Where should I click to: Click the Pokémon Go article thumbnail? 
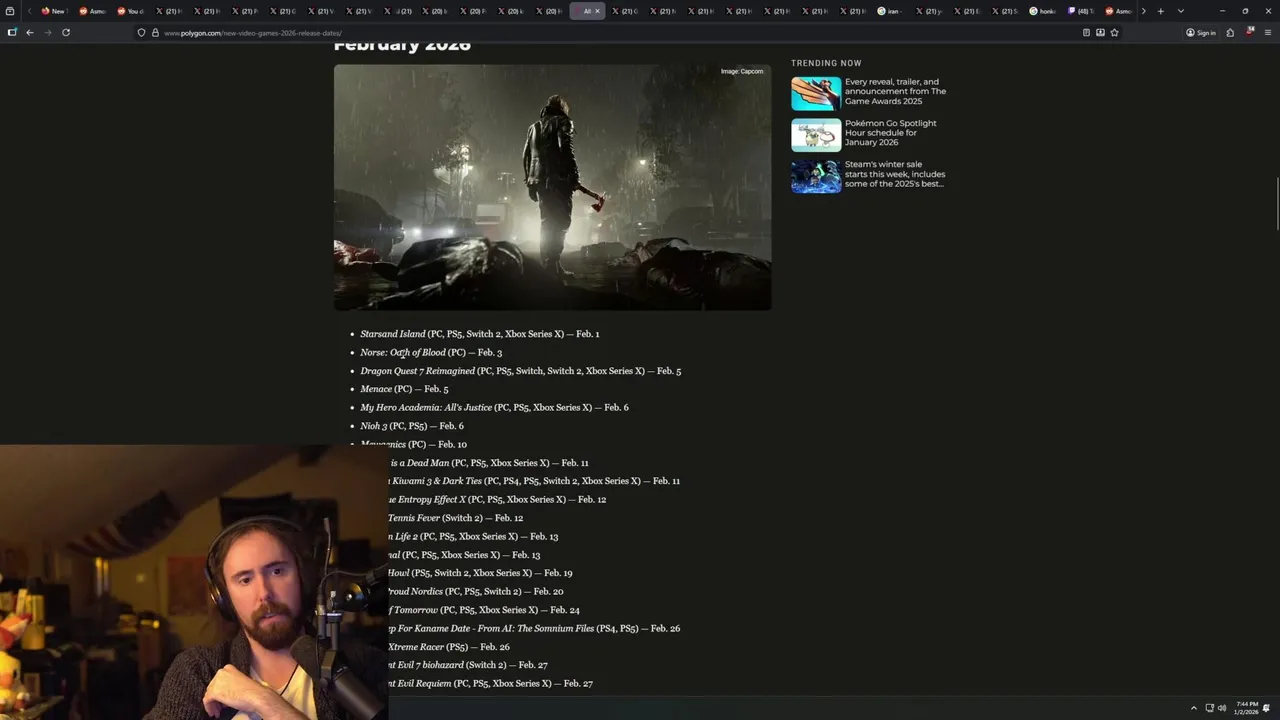pos(816,135)
